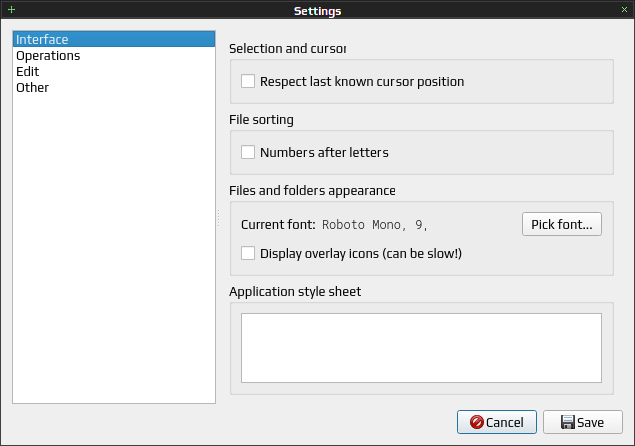The image size is (635, 446).
Task: Click the Settings window title bar
Action: (317, 10)
